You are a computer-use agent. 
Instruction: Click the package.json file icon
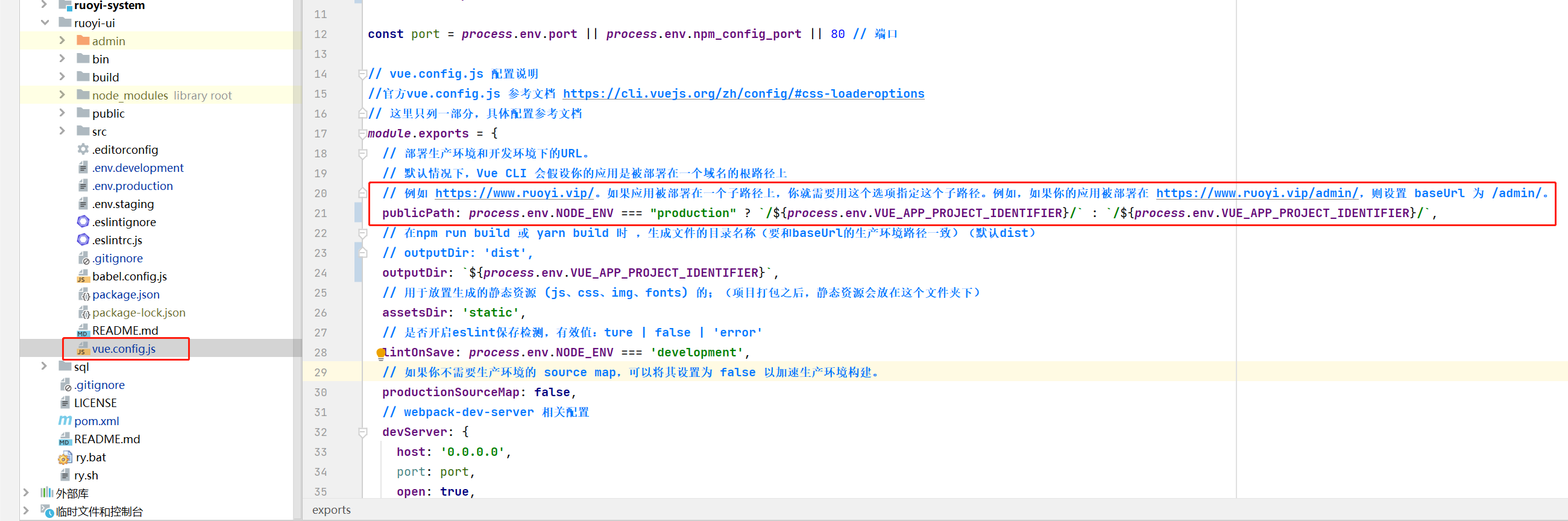83,295
